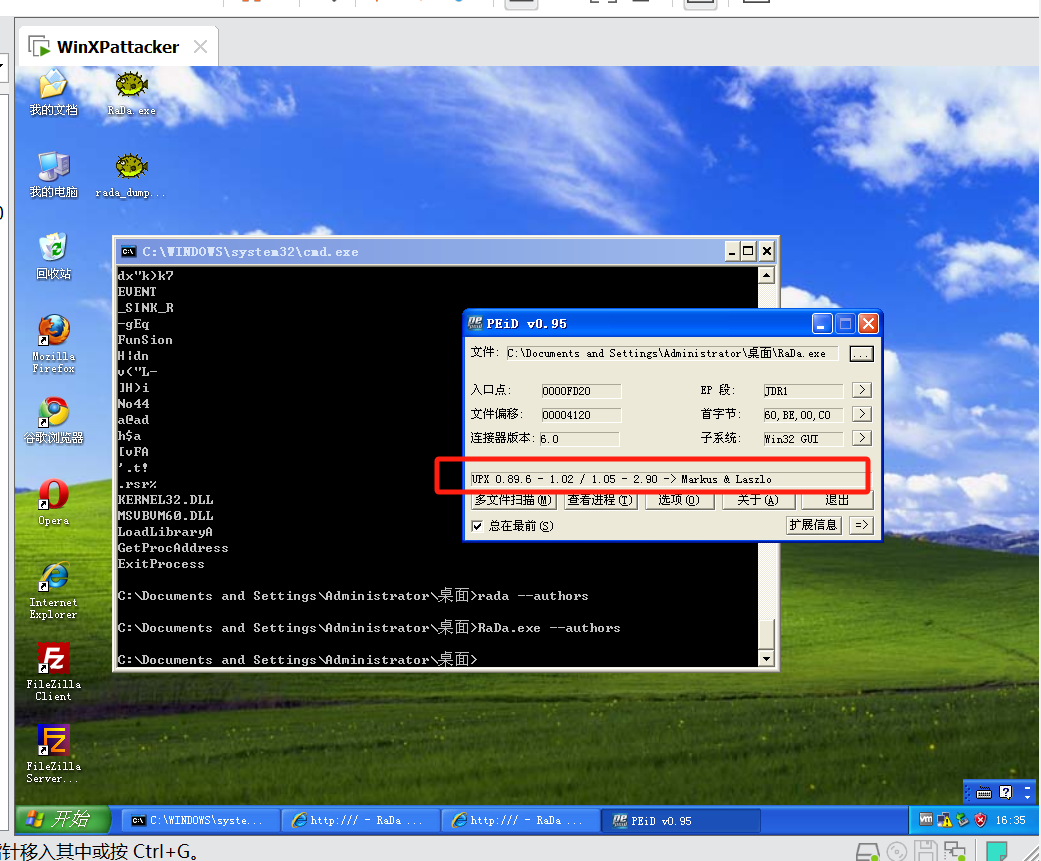Click 连接器版本 linker version field
This screenshot has height=861, width=1041.
click(x=579, y=439)
